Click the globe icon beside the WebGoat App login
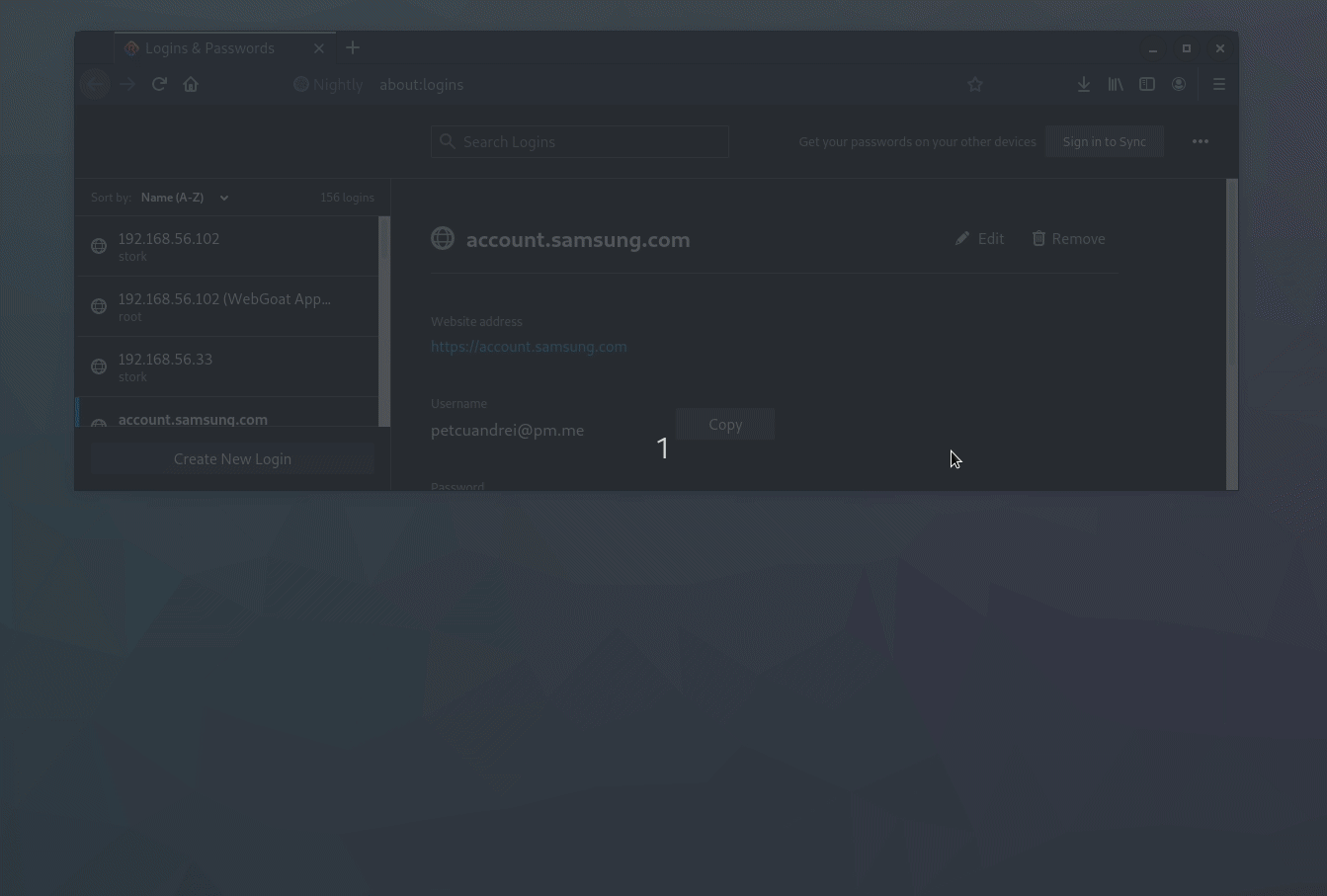 99,306
